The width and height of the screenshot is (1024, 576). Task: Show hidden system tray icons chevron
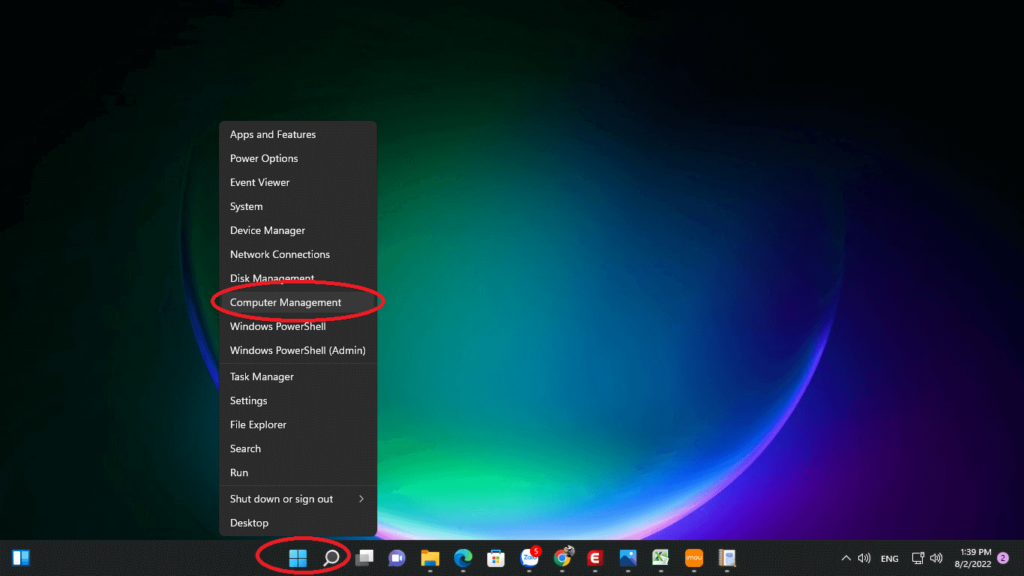coord(846,558)
